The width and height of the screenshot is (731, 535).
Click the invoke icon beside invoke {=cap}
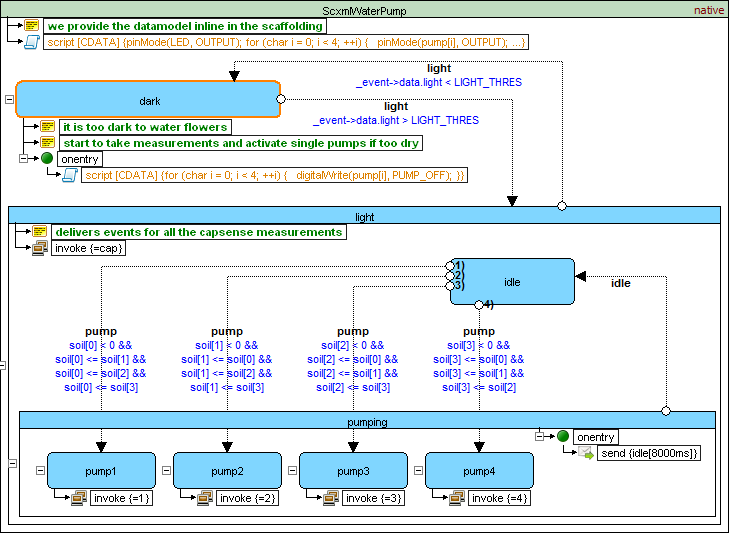pyautogui.click(x=39, y=248)
